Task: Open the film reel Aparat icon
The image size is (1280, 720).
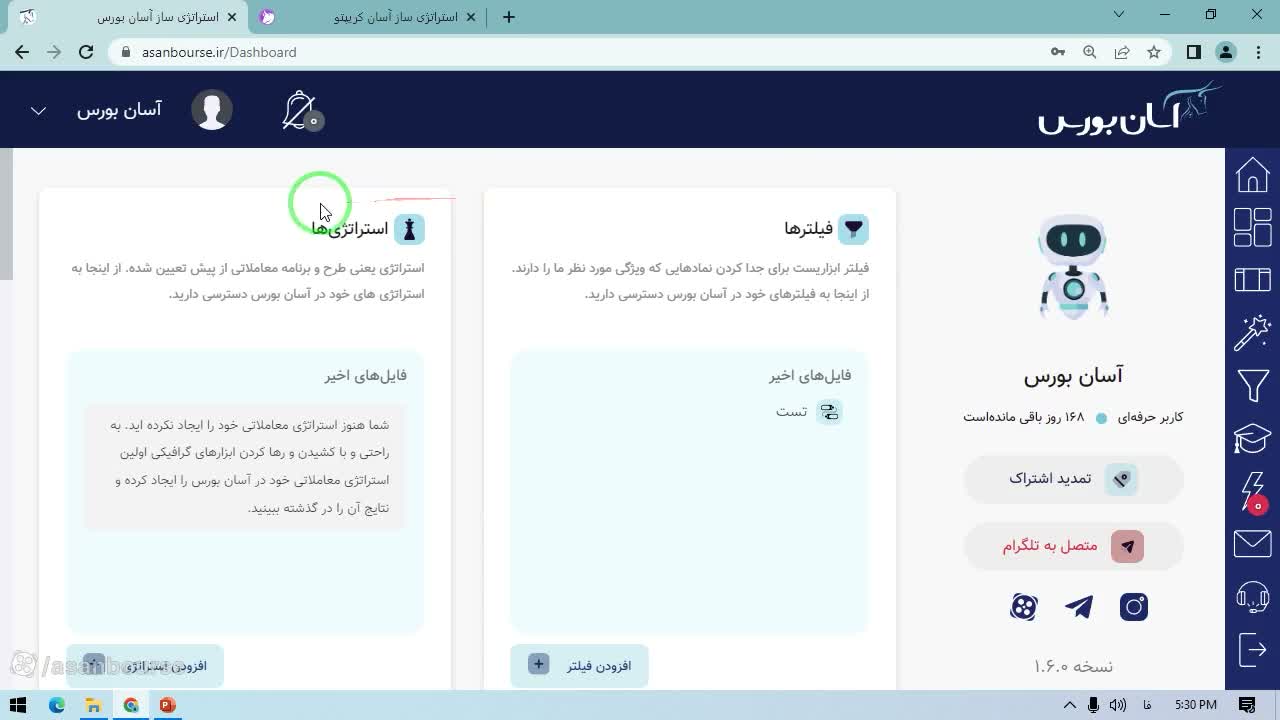Action: [x=1024, y=607]
